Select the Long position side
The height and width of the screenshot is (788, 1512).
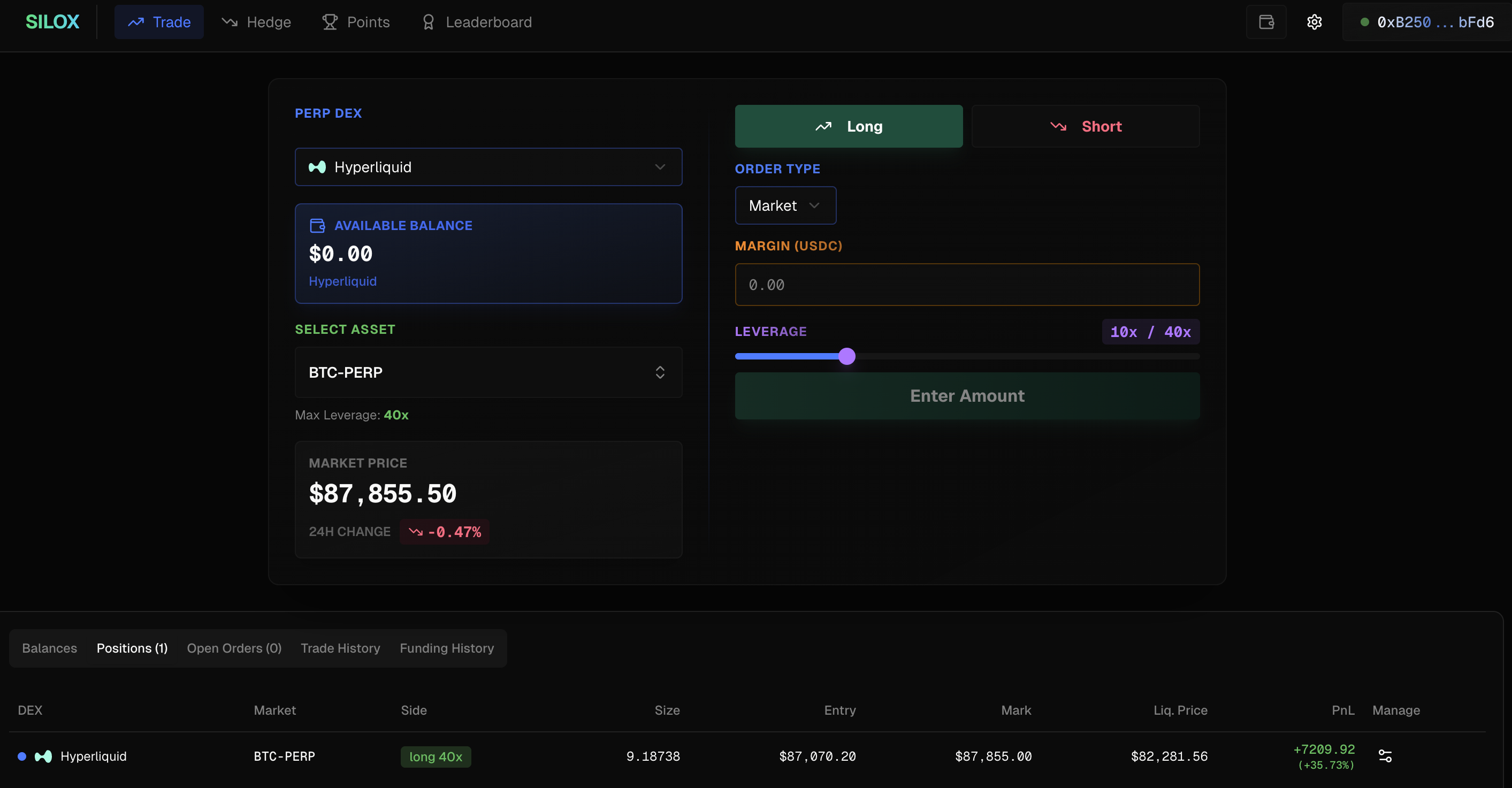848,126
